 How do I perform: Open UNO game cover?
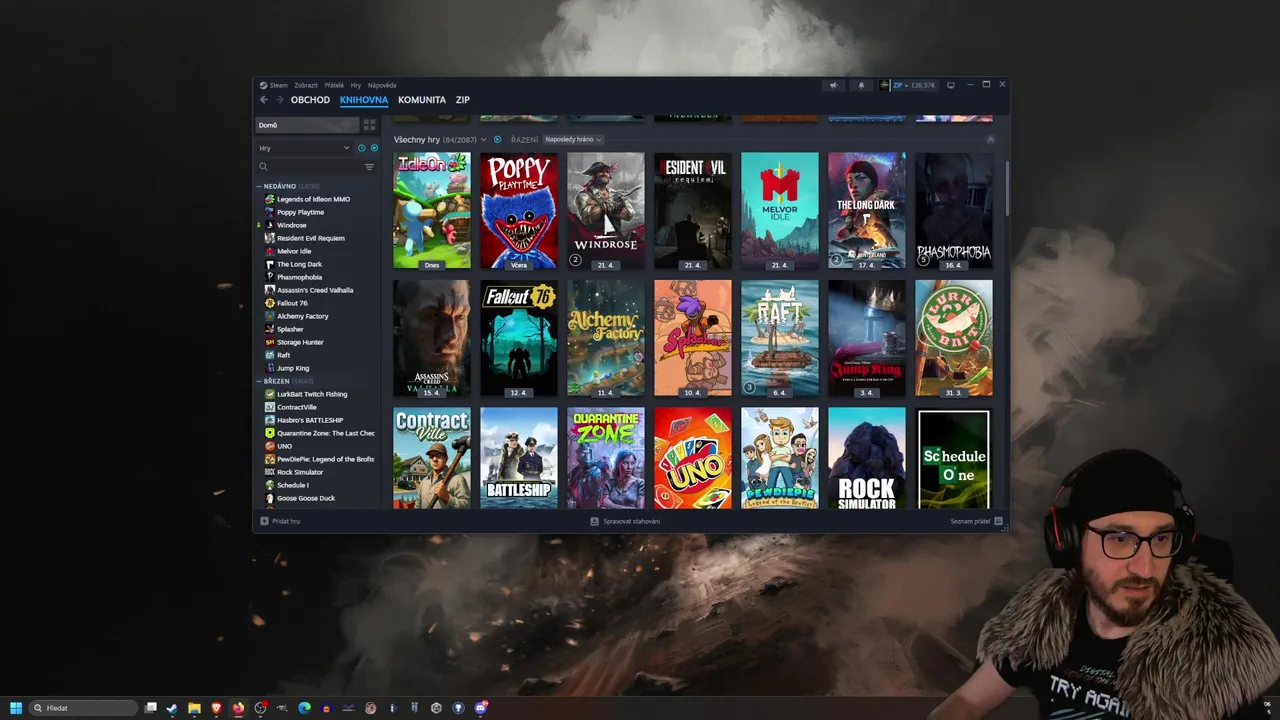point(693,458)
